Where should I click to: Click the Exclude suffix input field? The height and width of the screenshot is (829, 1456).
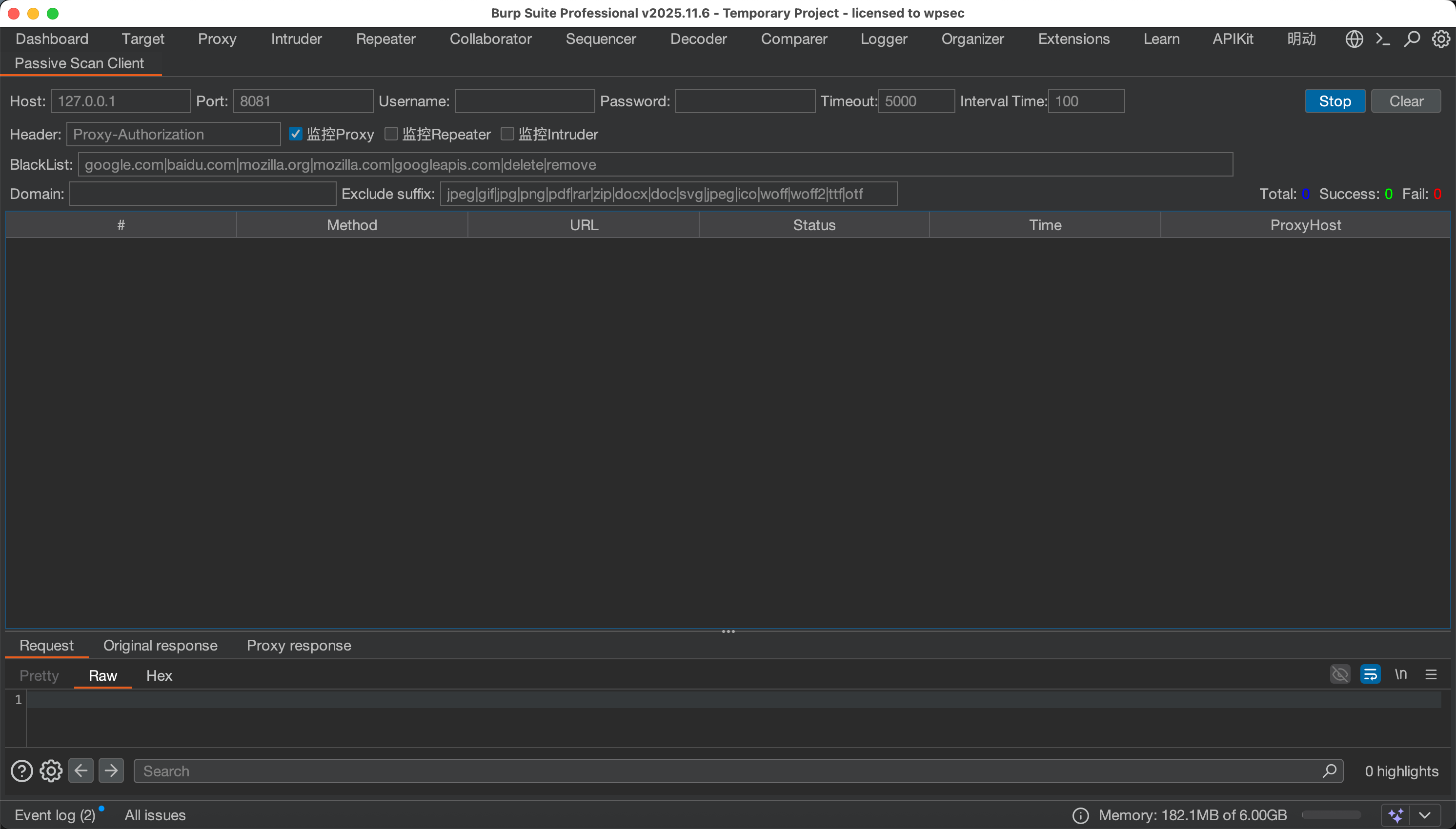click(x=669, y=194)
